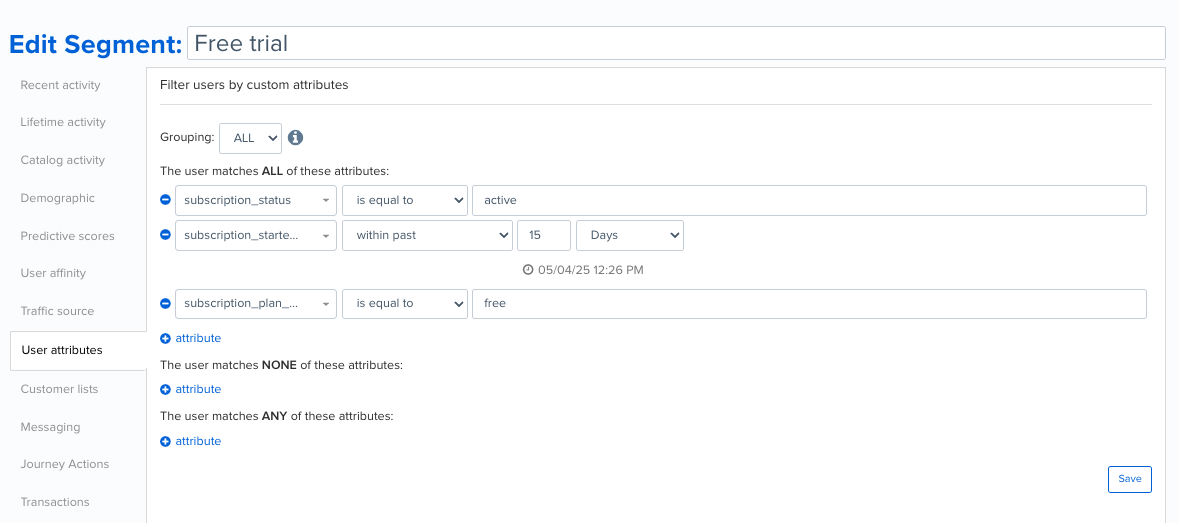Viewport: 1178px width, 523px height.
Task: Add attribute link under NONE section
Action: point(198,389)
